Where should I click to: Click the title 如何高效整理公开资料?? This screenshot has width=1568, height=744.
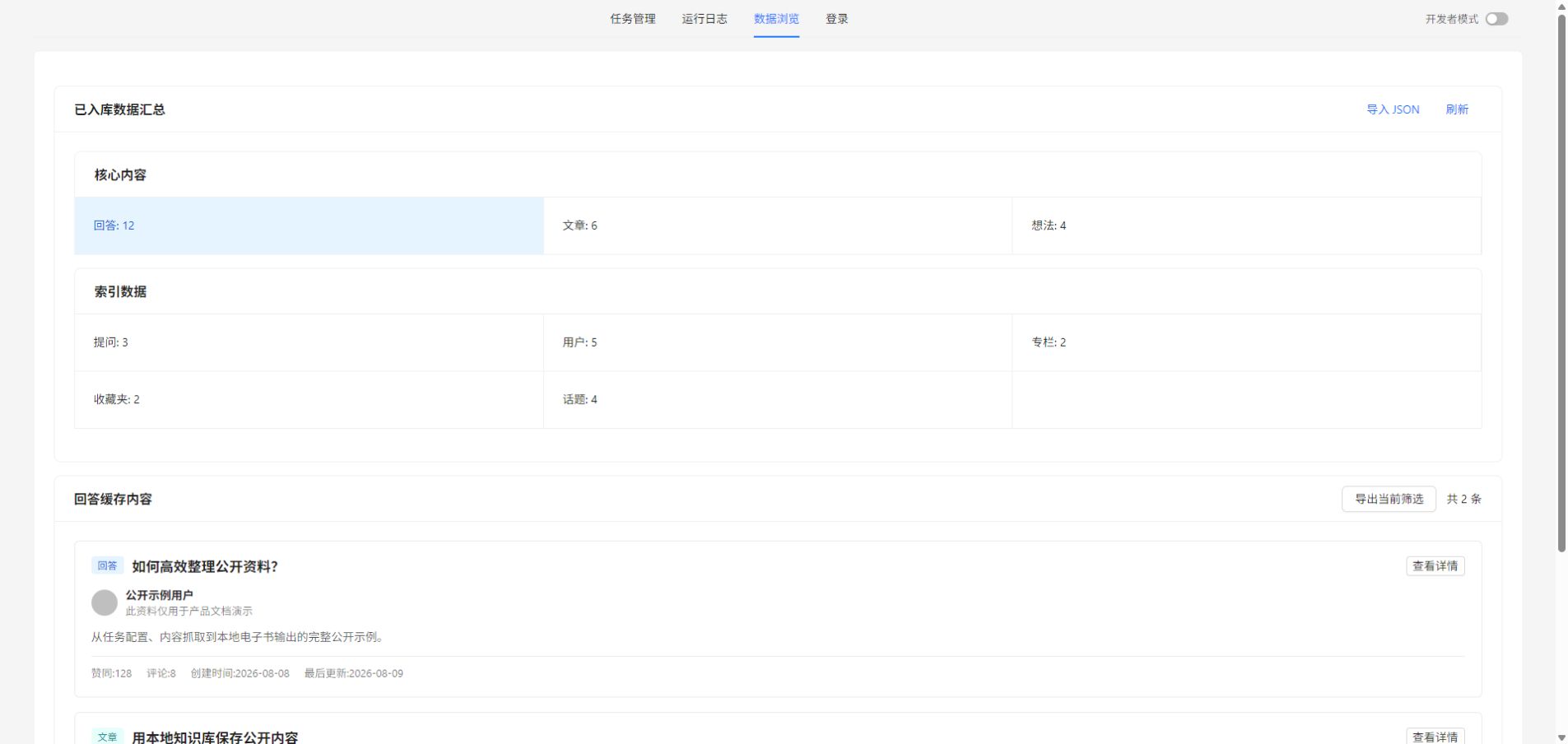(205, 566)
